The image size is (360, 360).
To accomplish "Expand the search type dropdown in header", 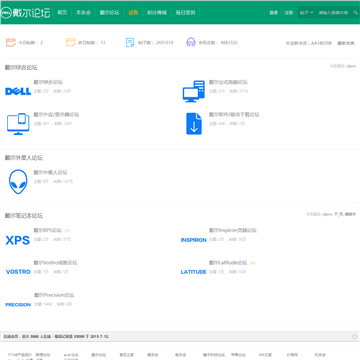I will pyautogui.click(x=306, y=13).
